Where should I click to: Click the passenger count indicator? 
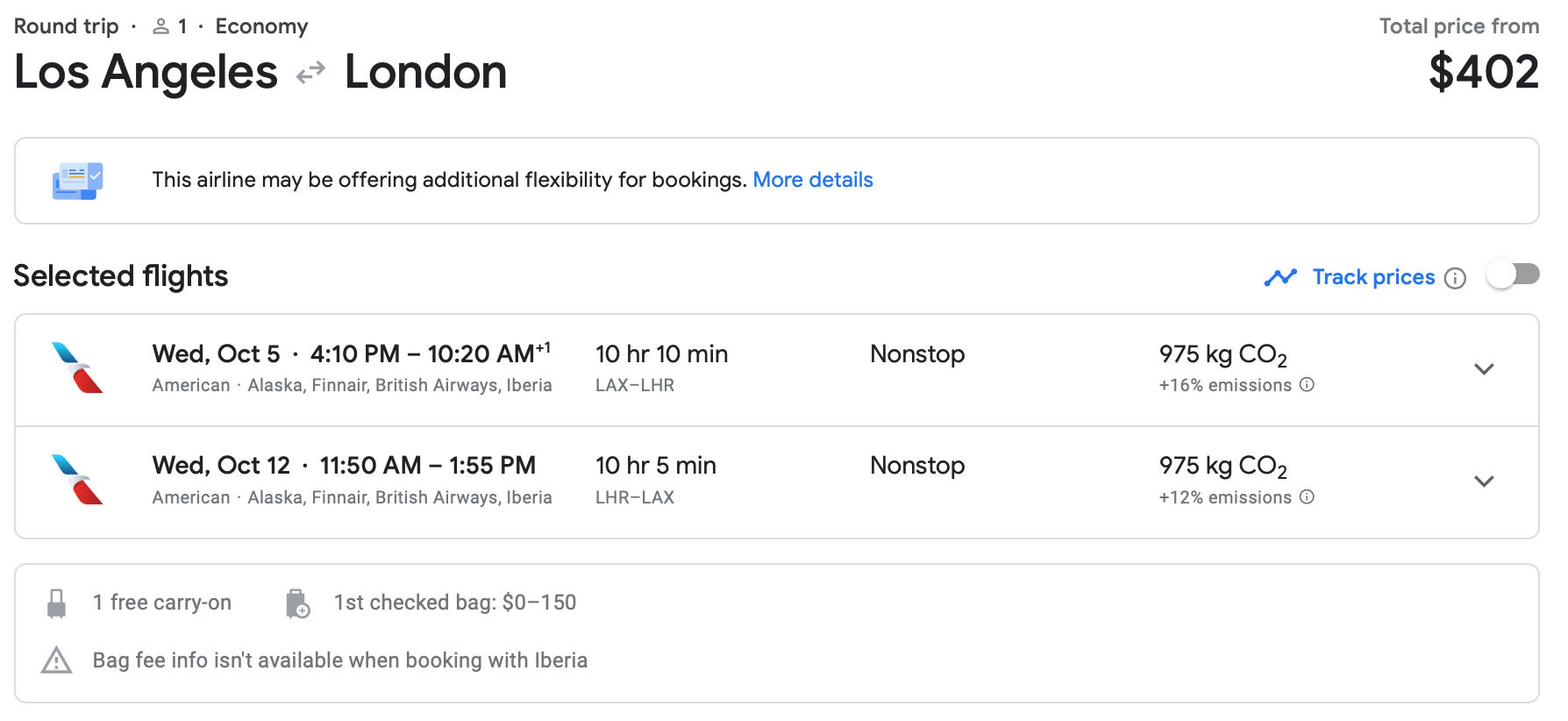coord(170,26)
